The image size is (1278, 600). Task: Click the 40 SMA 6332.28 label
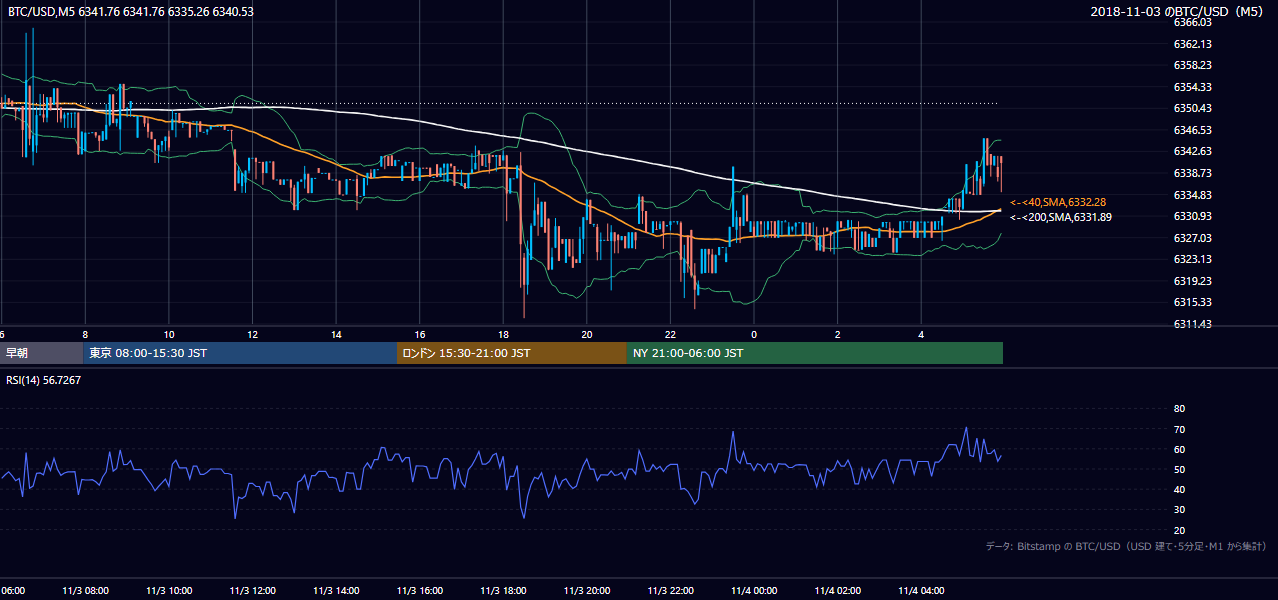(1058, 202)
